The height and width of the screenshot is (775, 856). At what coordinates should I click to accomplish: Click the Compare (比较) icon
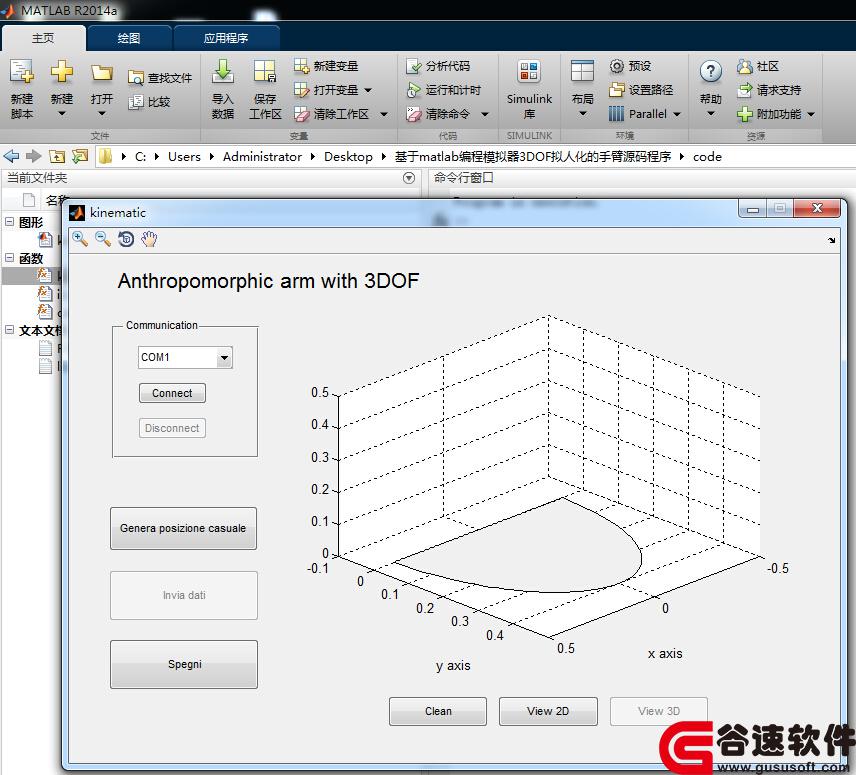pyautogui.click(x=135, y=102)
